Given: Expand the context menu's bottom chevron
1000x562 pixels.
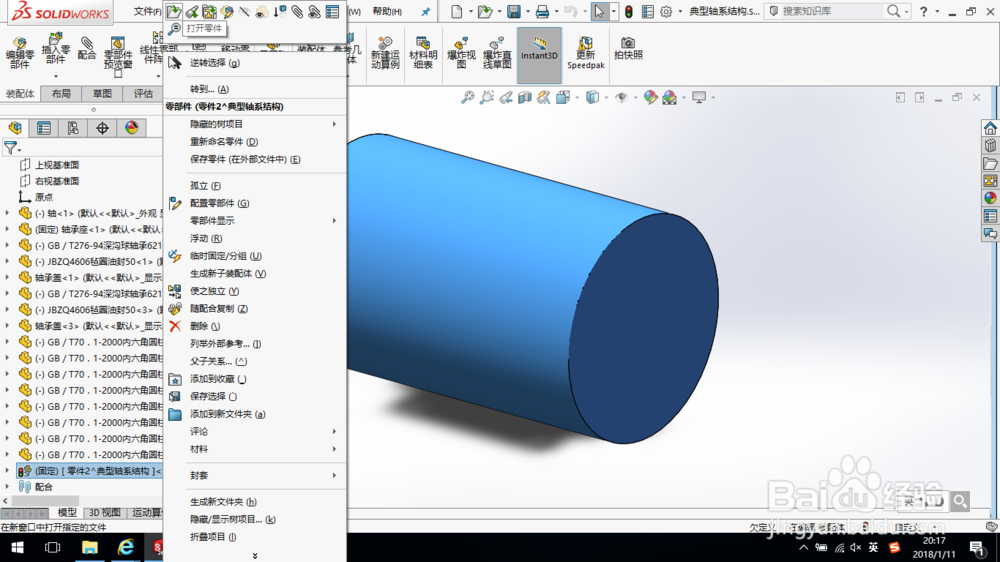Looking at the screenshot, I should pyautogui.click(x=255, y=556).
